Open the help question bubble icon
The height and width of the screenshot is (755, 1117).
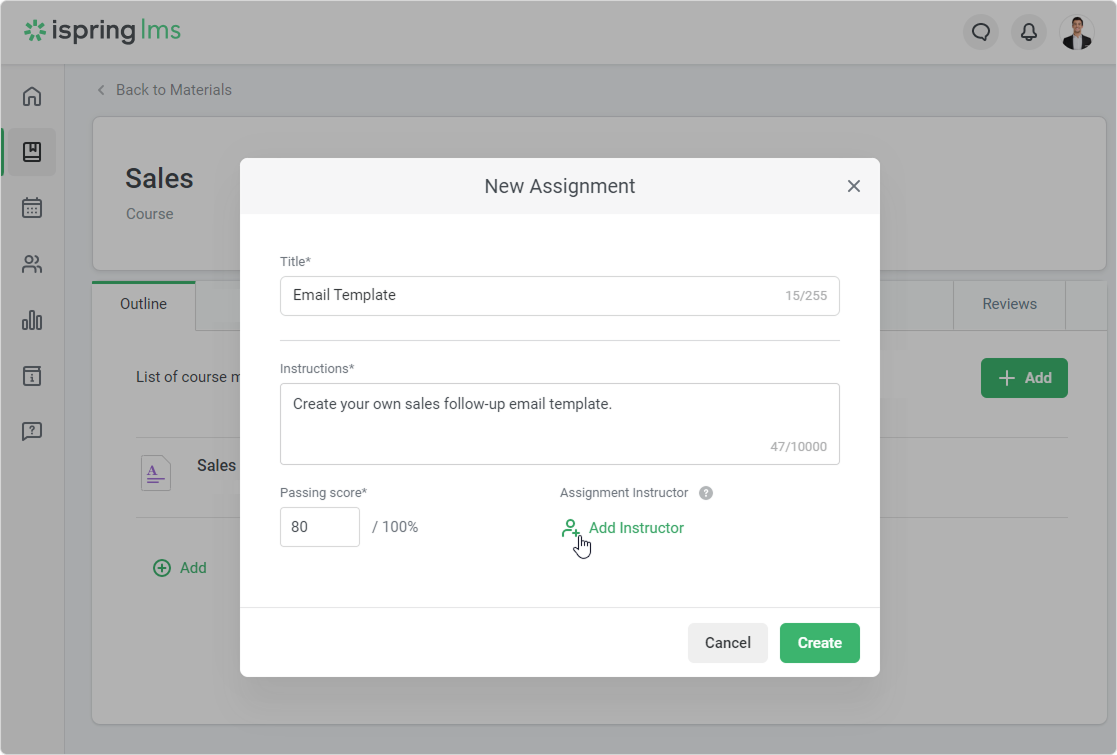(32, 432)
